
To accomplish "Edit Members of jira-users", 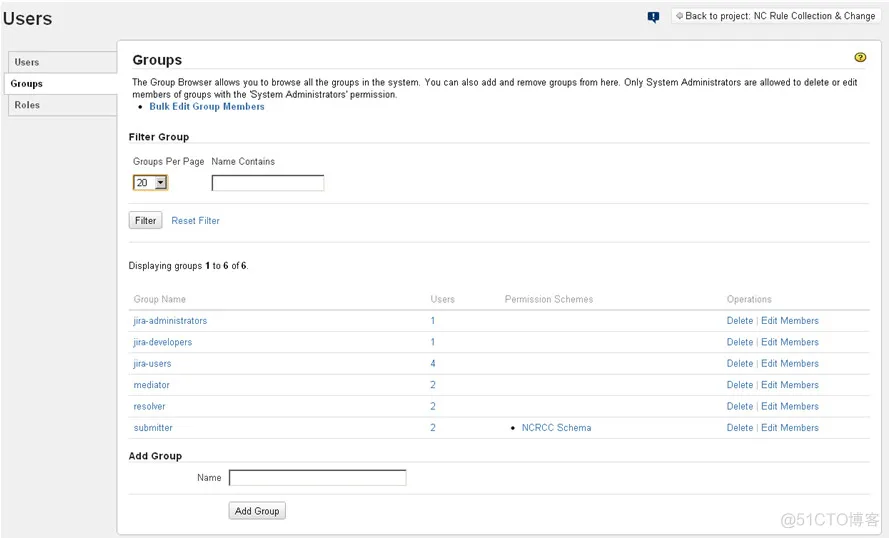I will tap(790, 364).
